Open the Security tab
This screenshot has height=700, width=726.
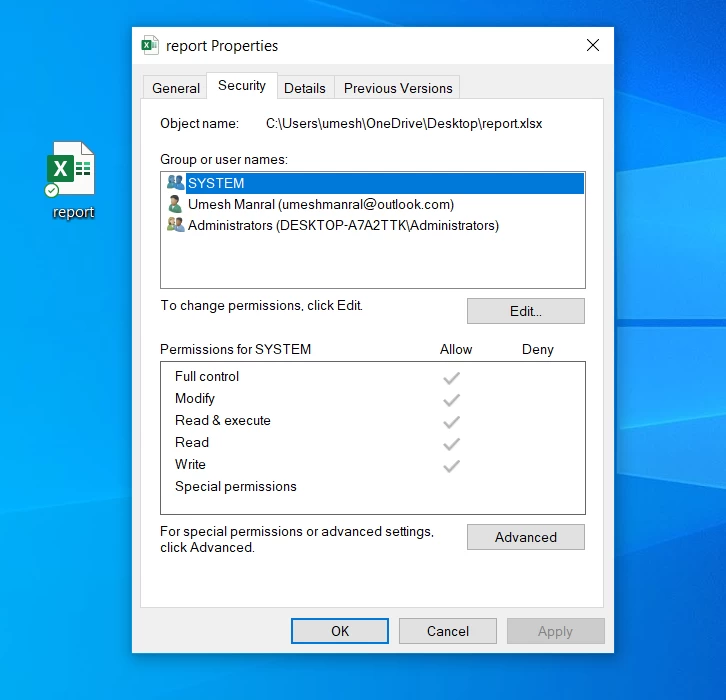click(x=242, y=86)
